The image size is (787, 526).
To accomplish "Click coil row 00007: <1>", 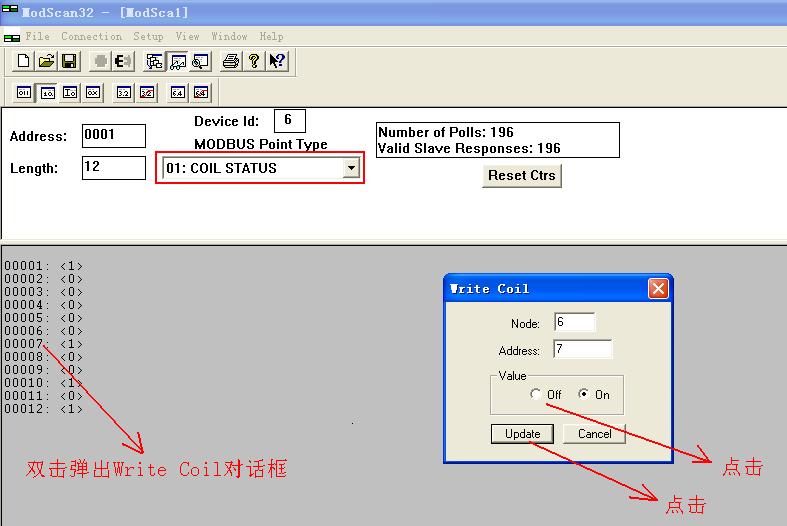I will pyautogui.click(x=43, y=344).
